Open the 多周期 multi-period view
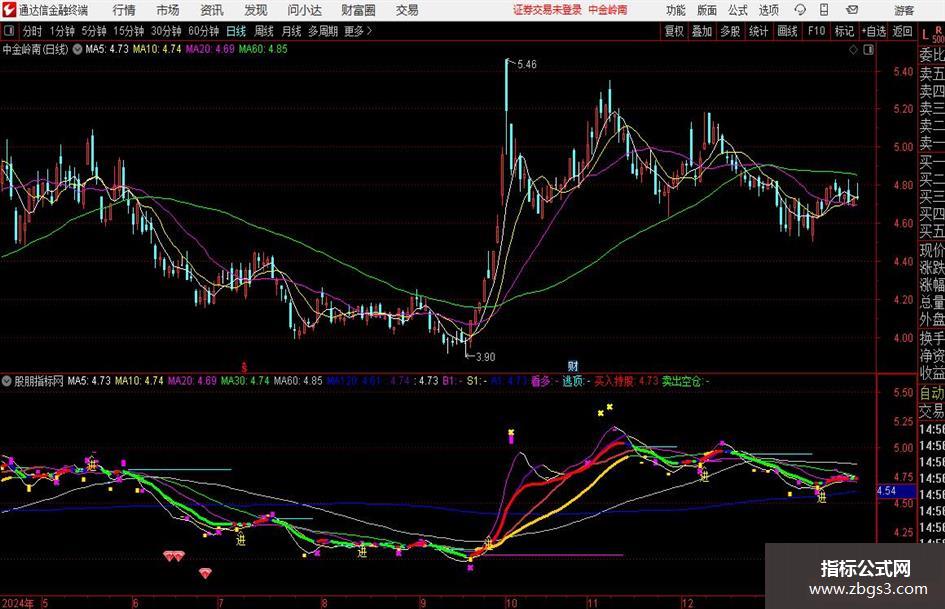This screenshot has height=609, width=945. click(323, 31)
